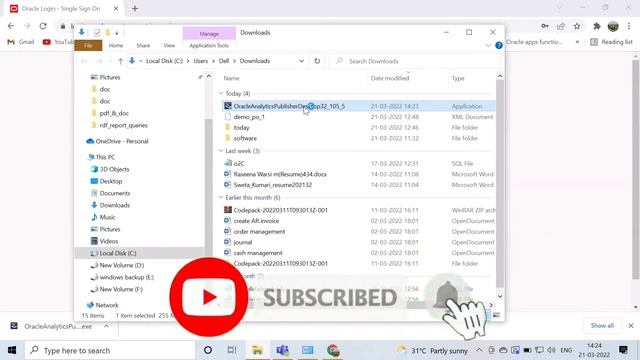640x360 pixels.
Task: Open Windows Start menu
Action: click(x=12, y=350)
